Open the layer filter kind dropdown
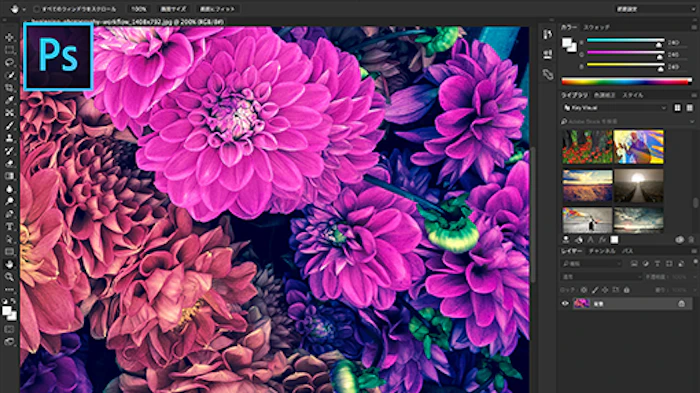The width and height of the screenshot is (700, 393). point(592,264)
